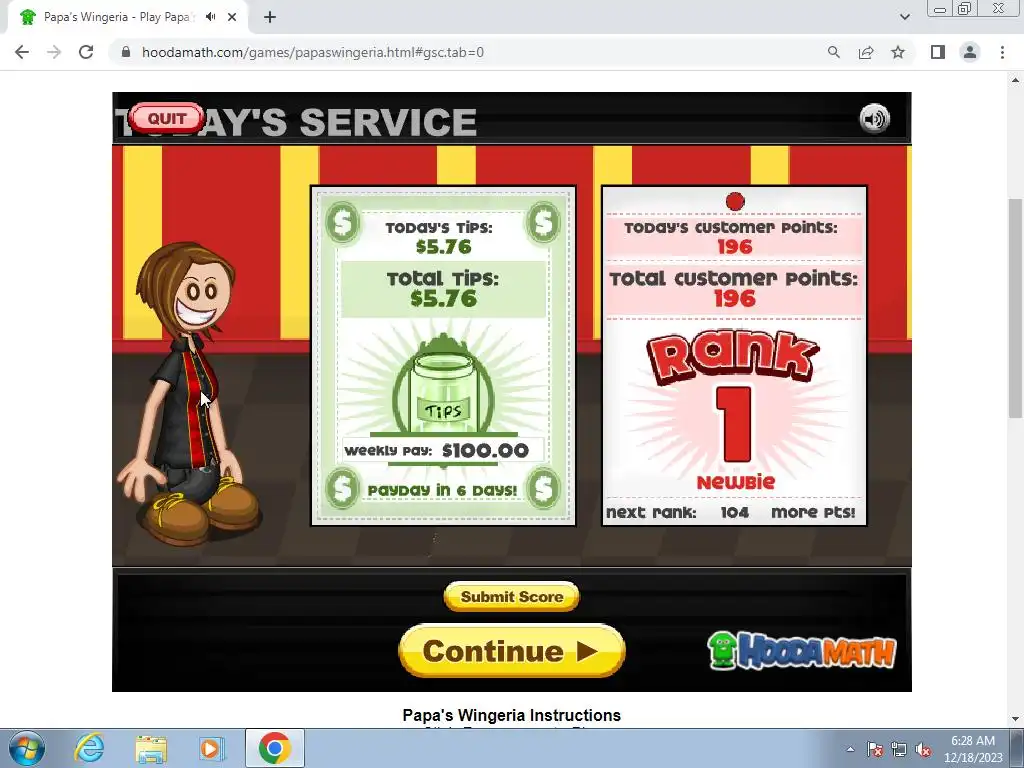Mute game sound with speaker icon

pos(874,118)
